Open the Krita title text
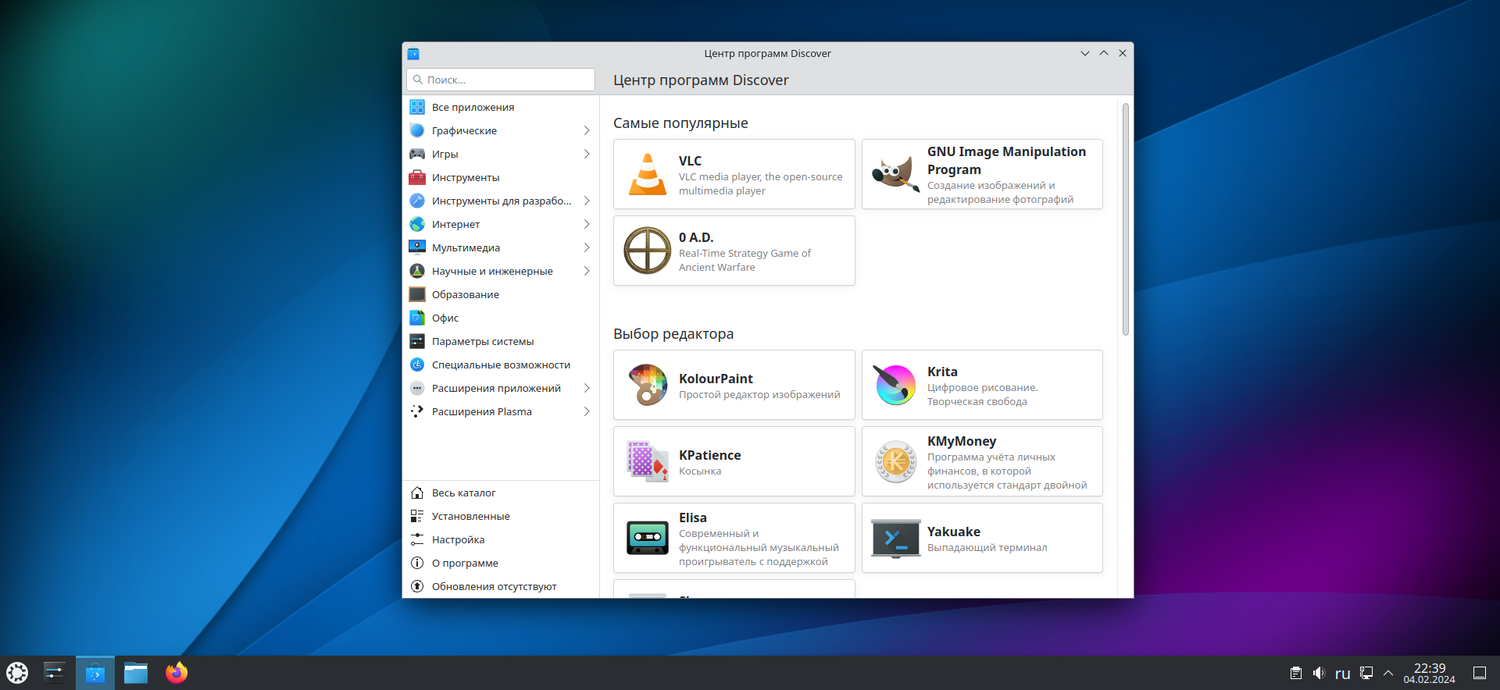 click(x=942, y=372)
